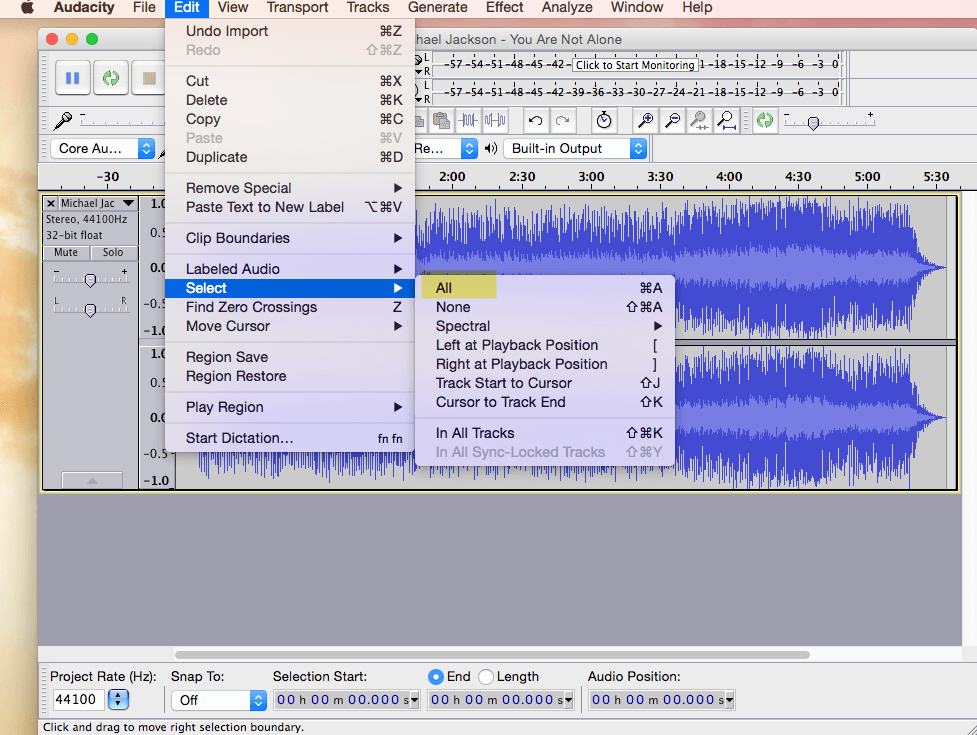
Task: Click the Project Rate 44100 input field
Action: [x=77, y=700]
